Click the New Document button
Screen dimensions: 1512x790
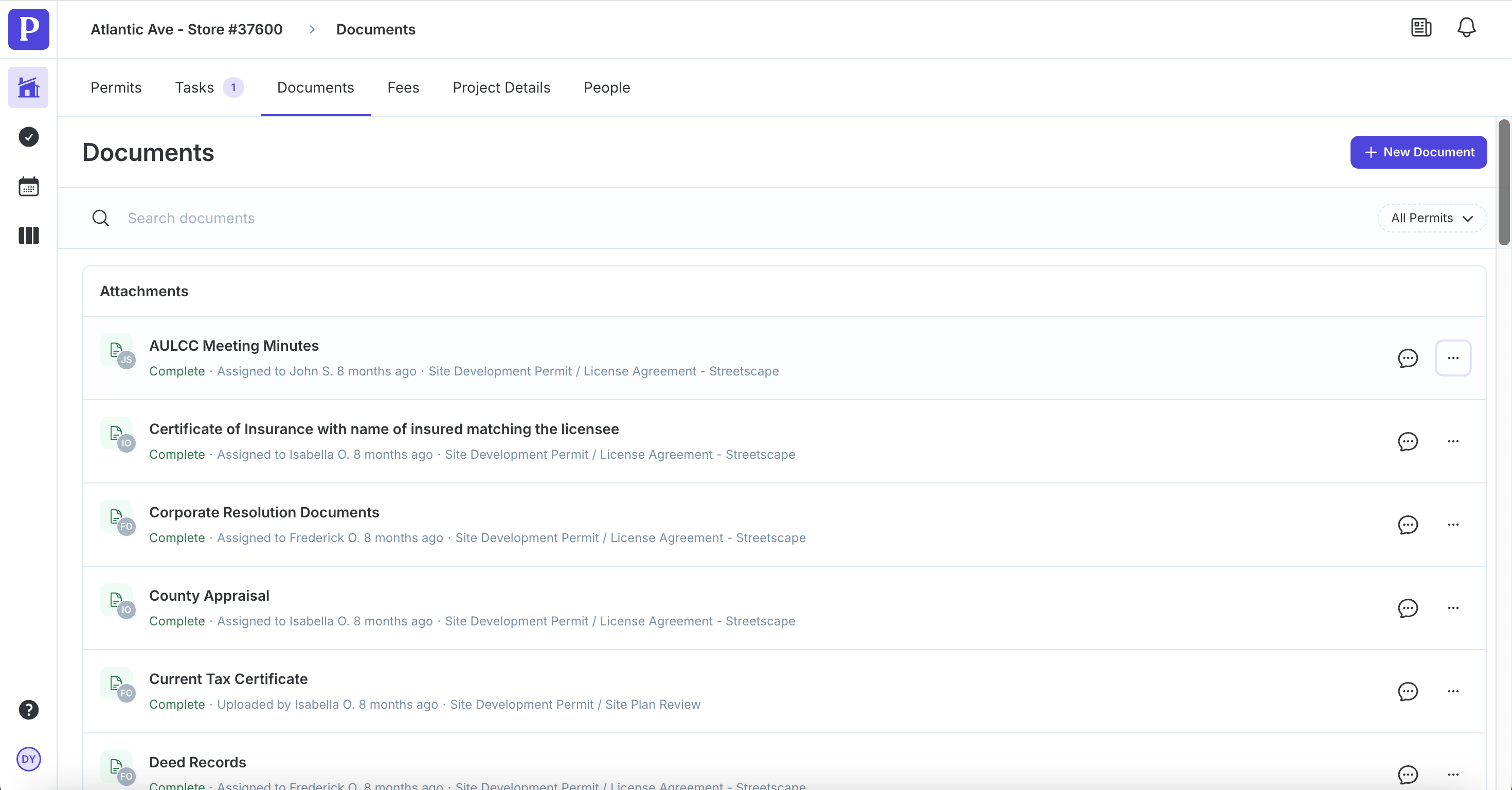click(1418, 152)
